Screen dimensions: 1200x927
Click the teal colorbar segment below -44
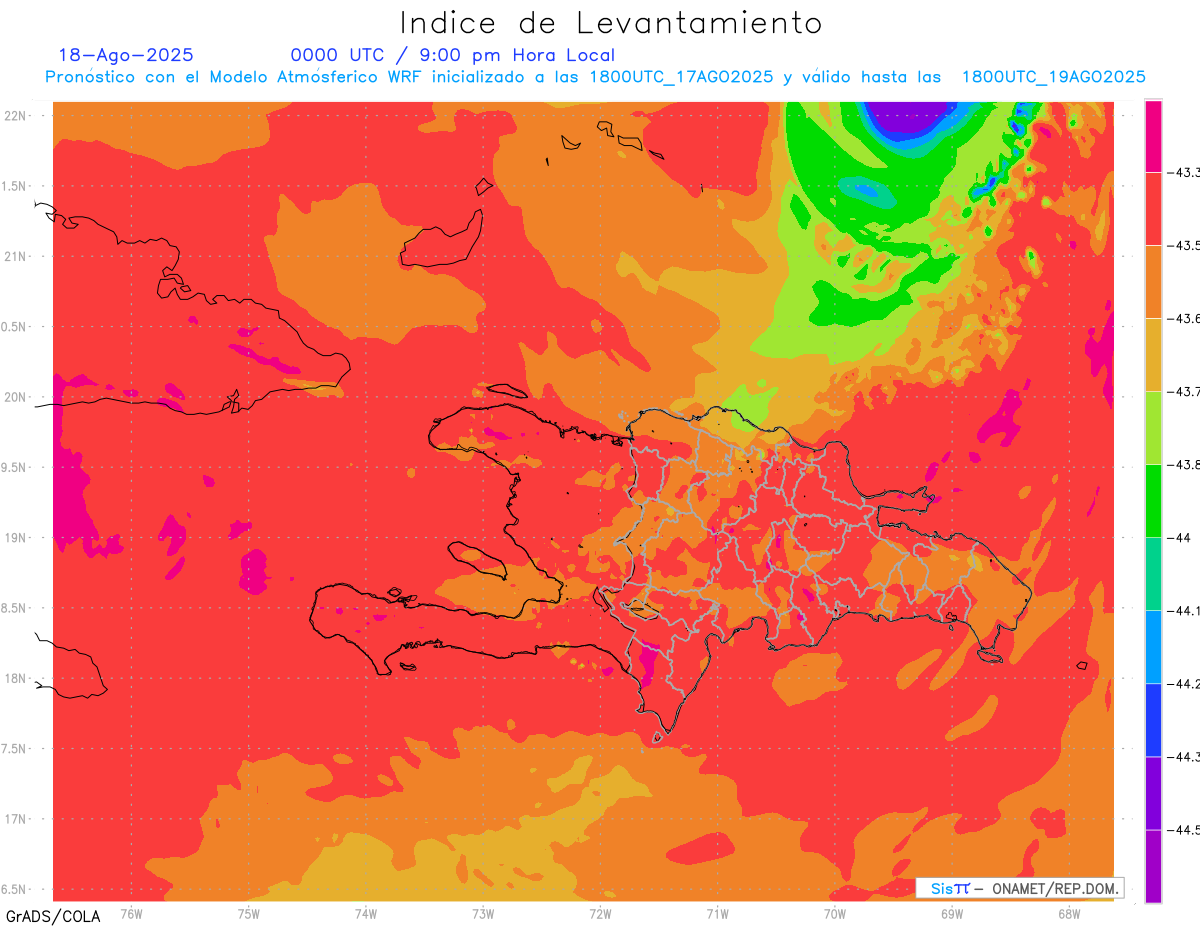click(x=1153, y=574)
